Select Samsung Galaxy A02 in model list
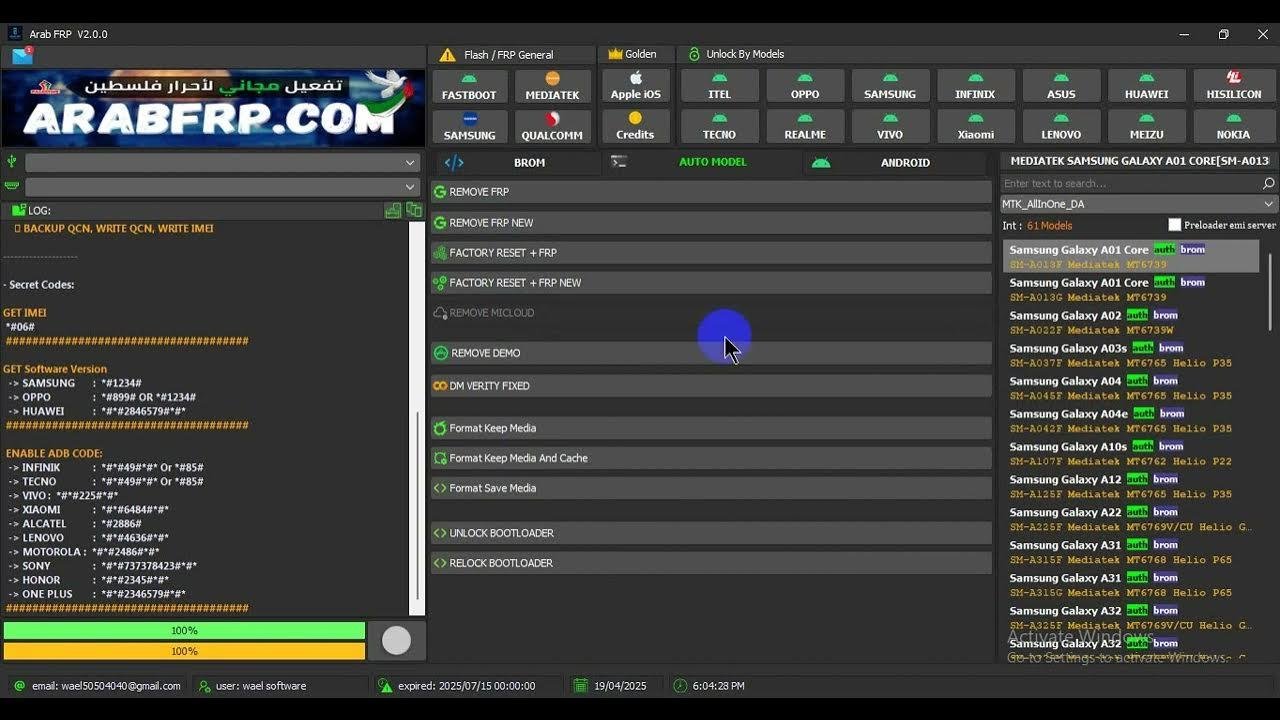This screenshot has width=1280, height=720. point(1130,322)
